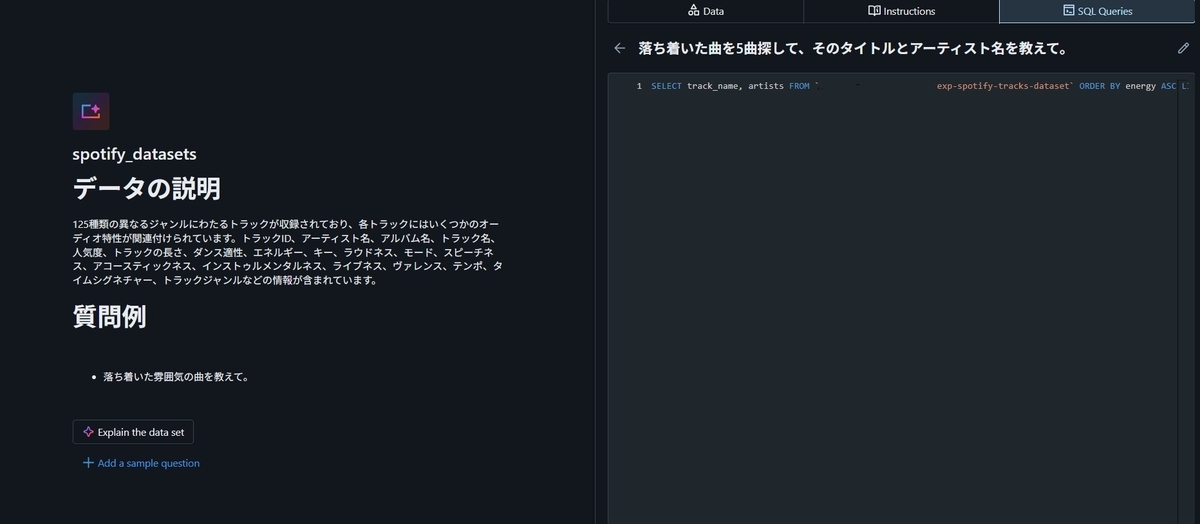Click the SQL Queries tab's icon

(1068, 11)
